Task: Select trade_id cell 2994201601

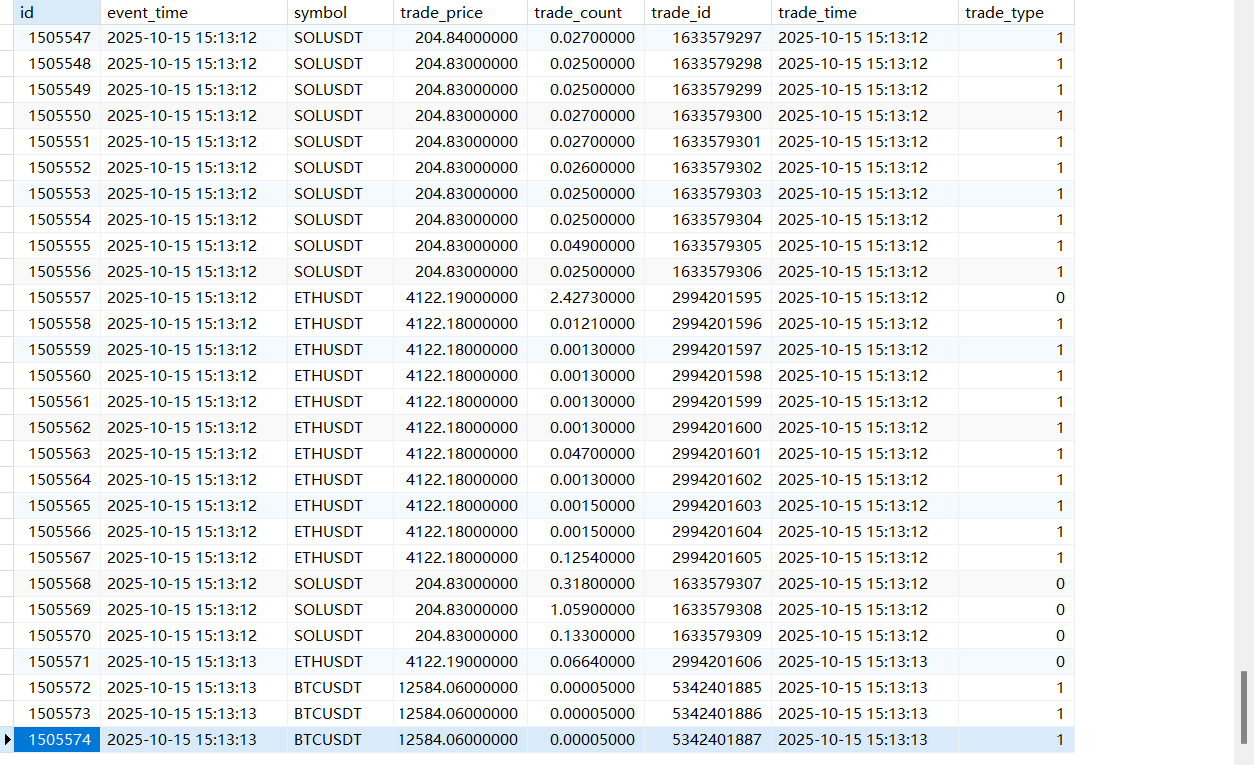Action: (708, 454)
